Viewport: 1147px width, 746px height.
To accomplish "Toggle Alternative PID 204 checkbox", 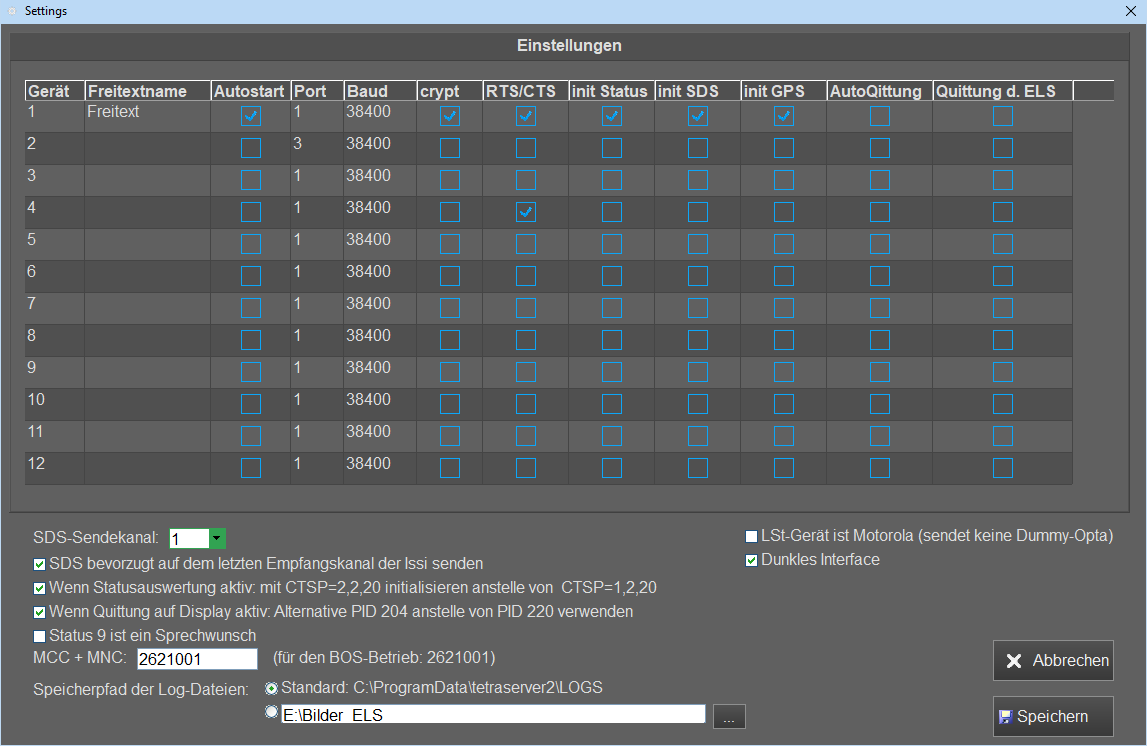I will (40, 612).
